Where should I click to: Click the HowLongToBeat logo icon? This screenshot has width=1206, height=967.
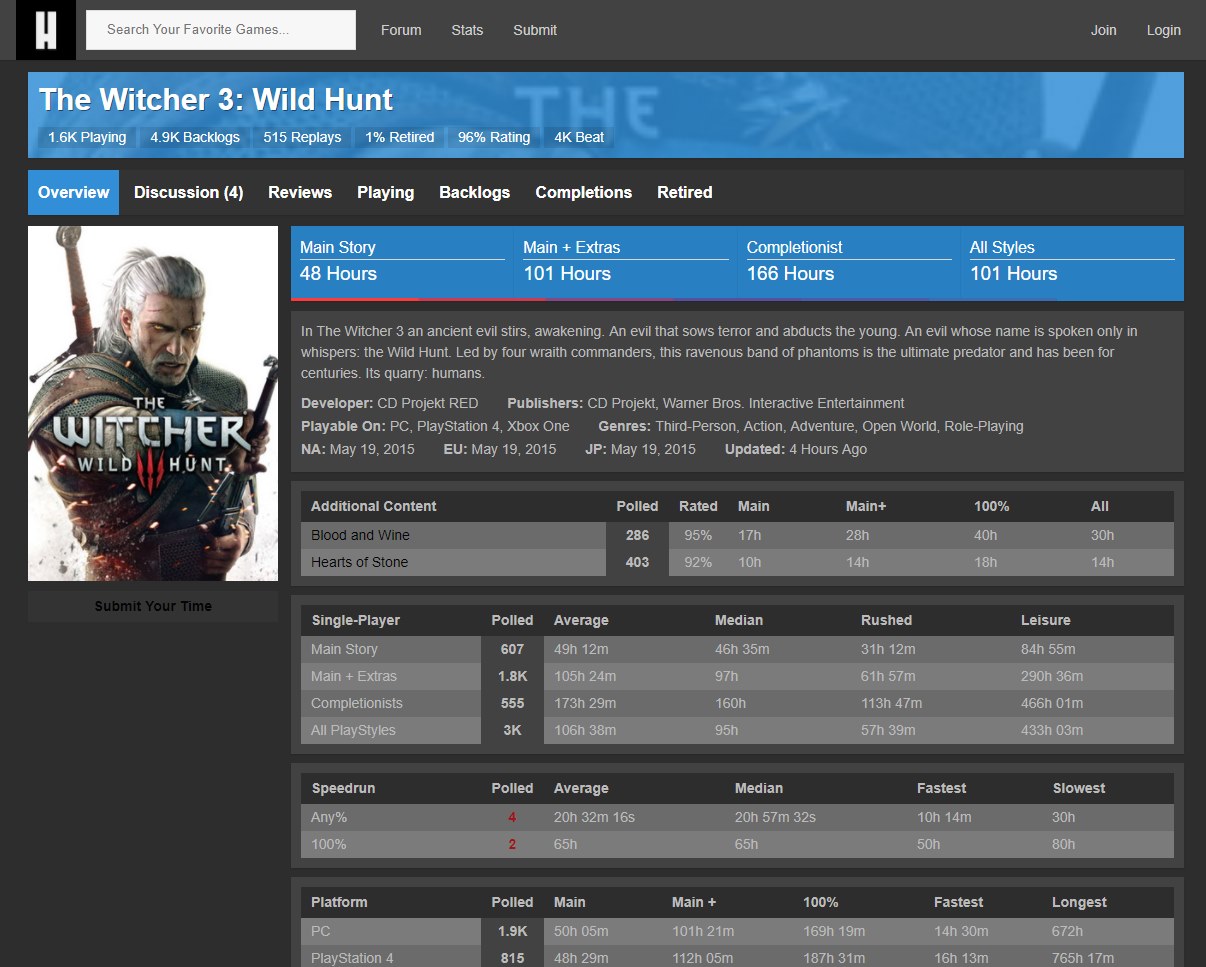point(45,30)
